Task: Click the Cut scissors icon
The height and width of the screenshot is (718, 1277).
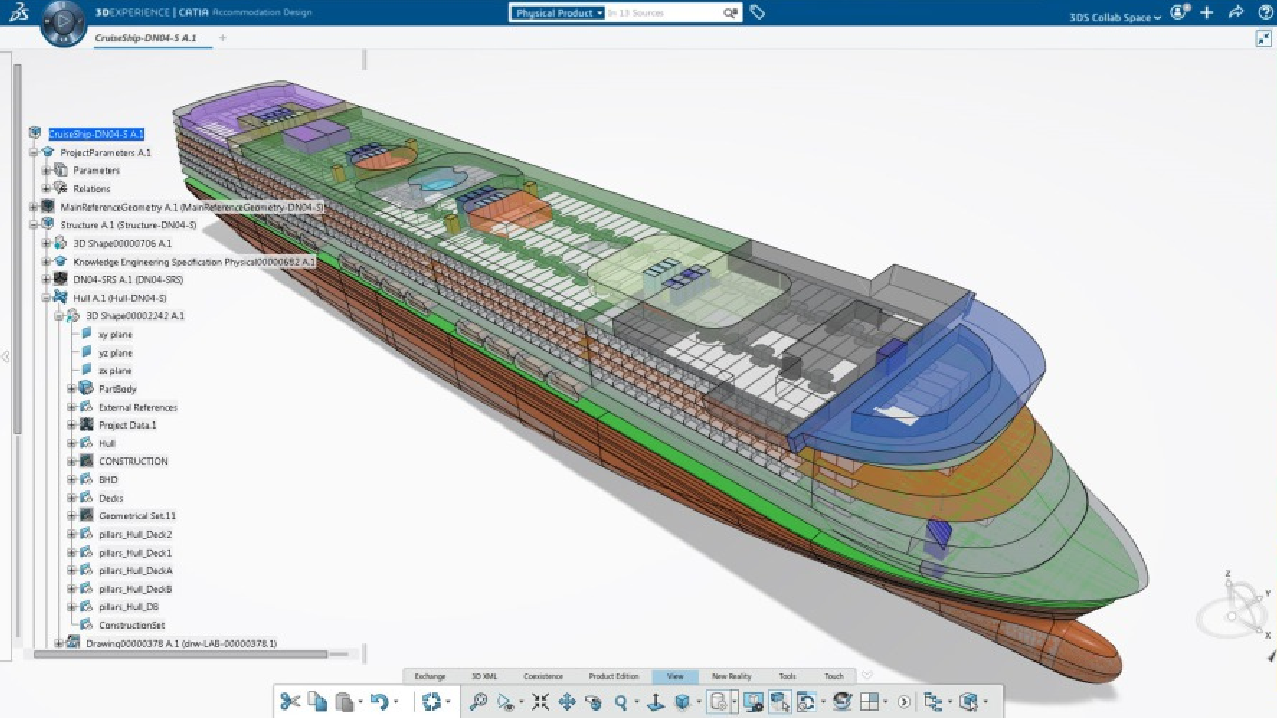Action: [x=290, y=702]
